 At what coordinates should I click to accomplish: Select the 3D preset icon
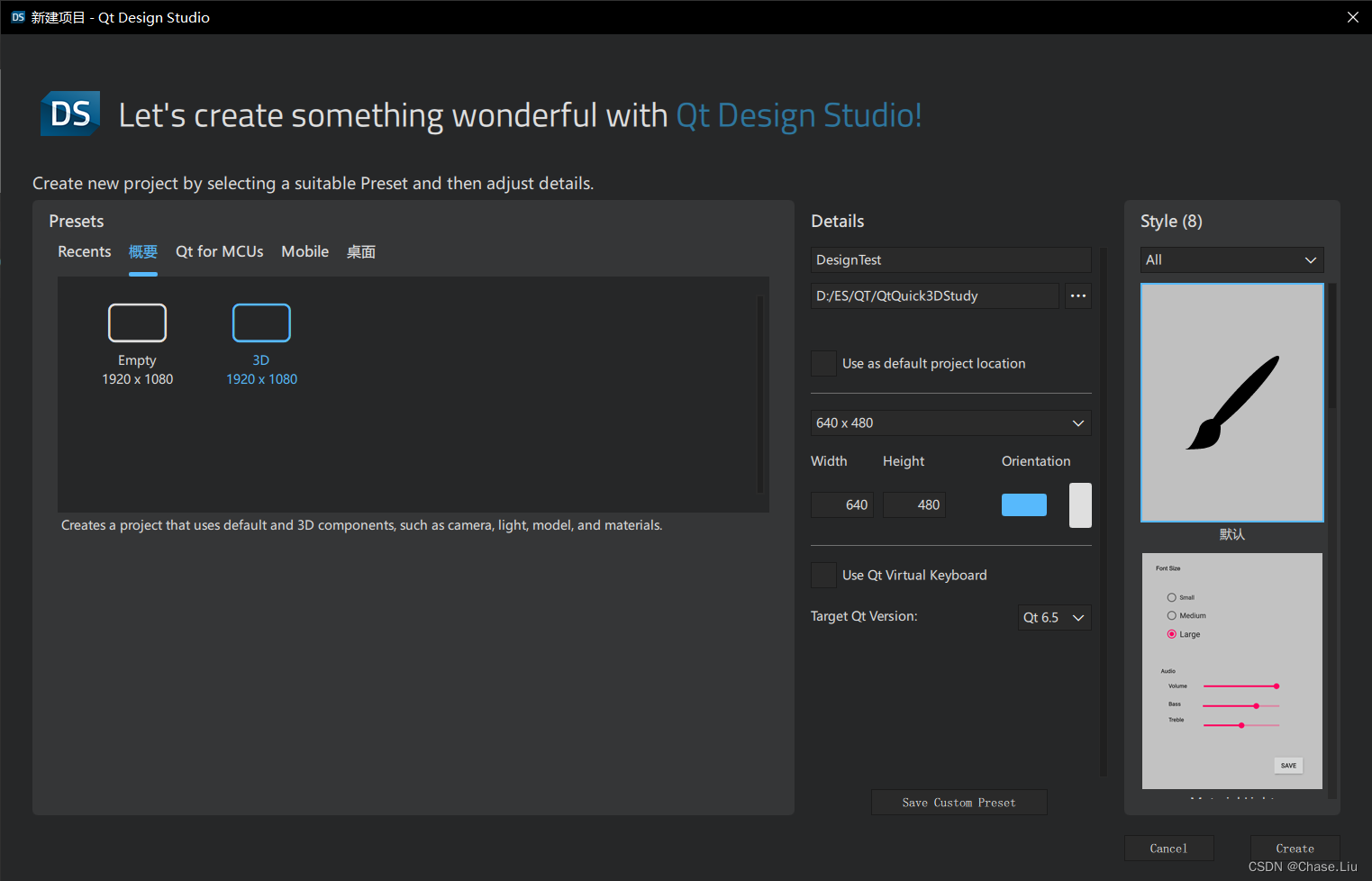(261, 322)
